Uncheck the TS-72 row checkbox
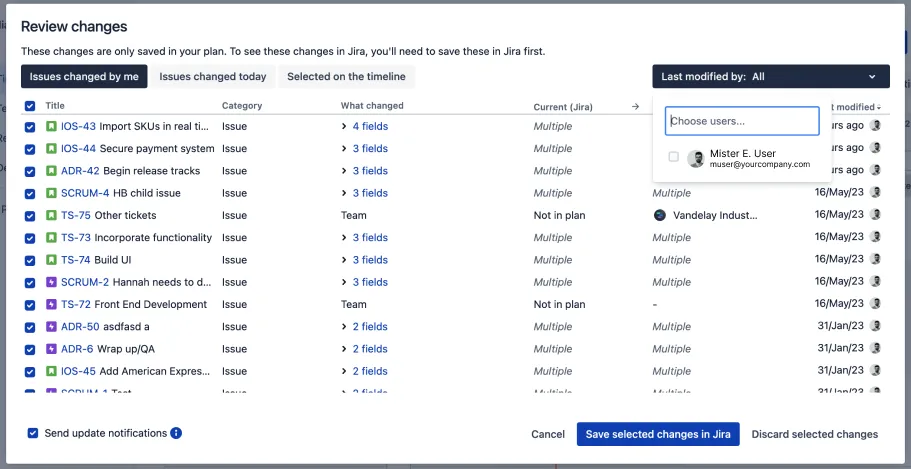Screen dimensions: 911x469 [x=30, y=305]
